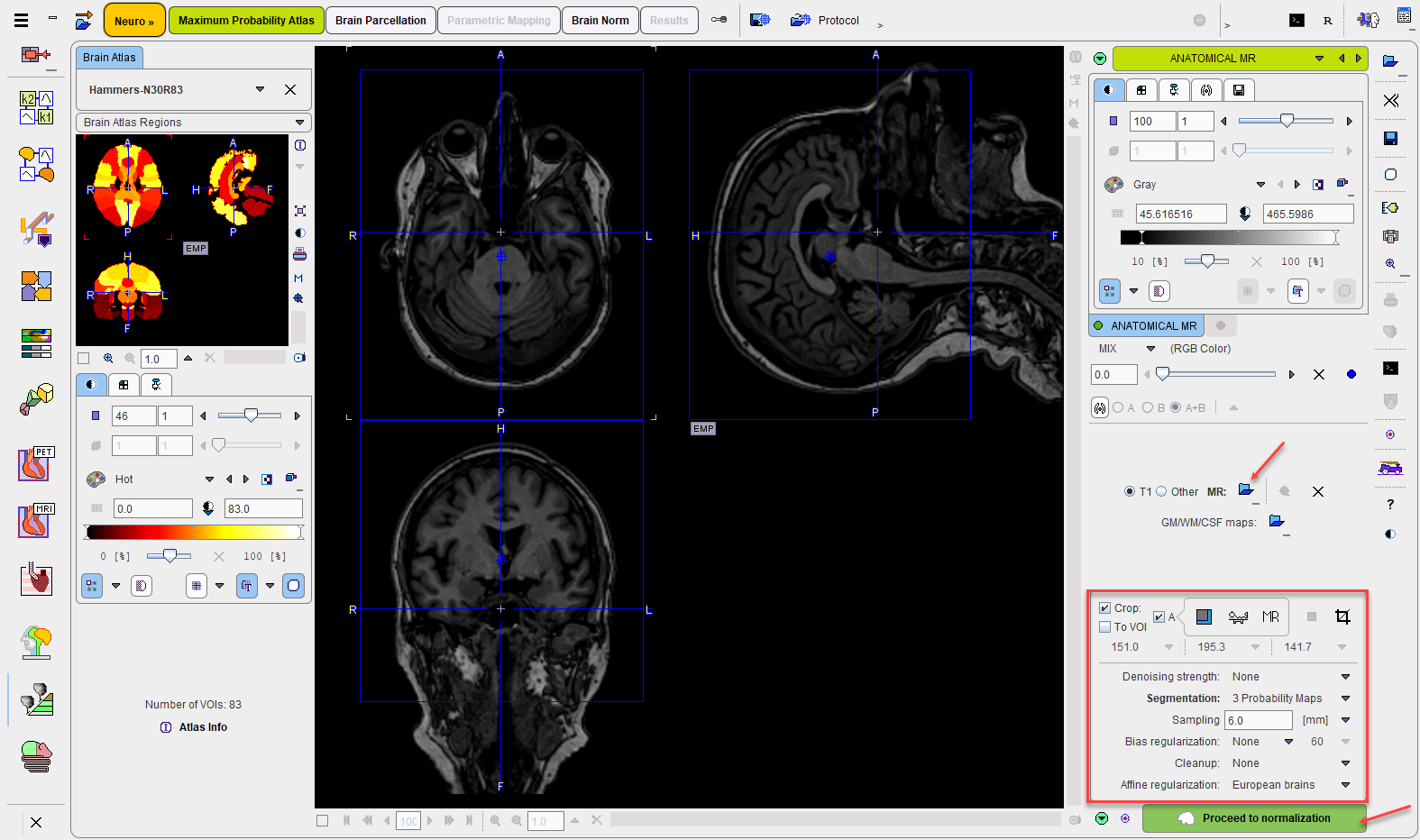This screenshot has height=840, width=1420.
Task: Open the Segmentation 3 Probability Maps dropdown
Action: [1345, 698]
